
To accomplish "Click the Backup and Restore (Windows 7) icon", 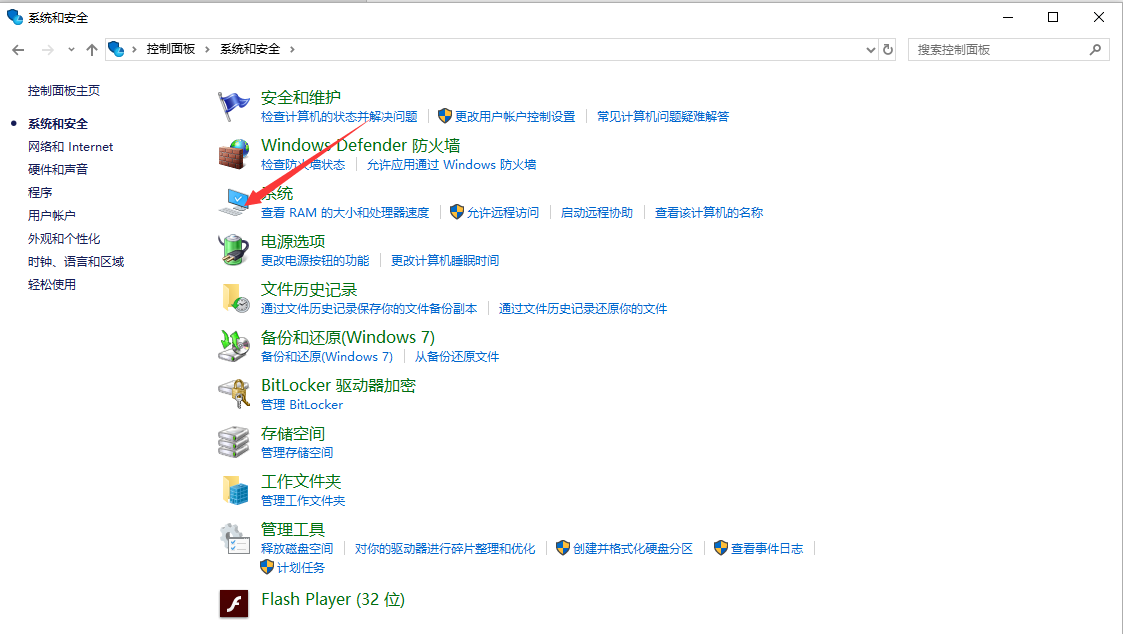I will [x=233, y=345].
